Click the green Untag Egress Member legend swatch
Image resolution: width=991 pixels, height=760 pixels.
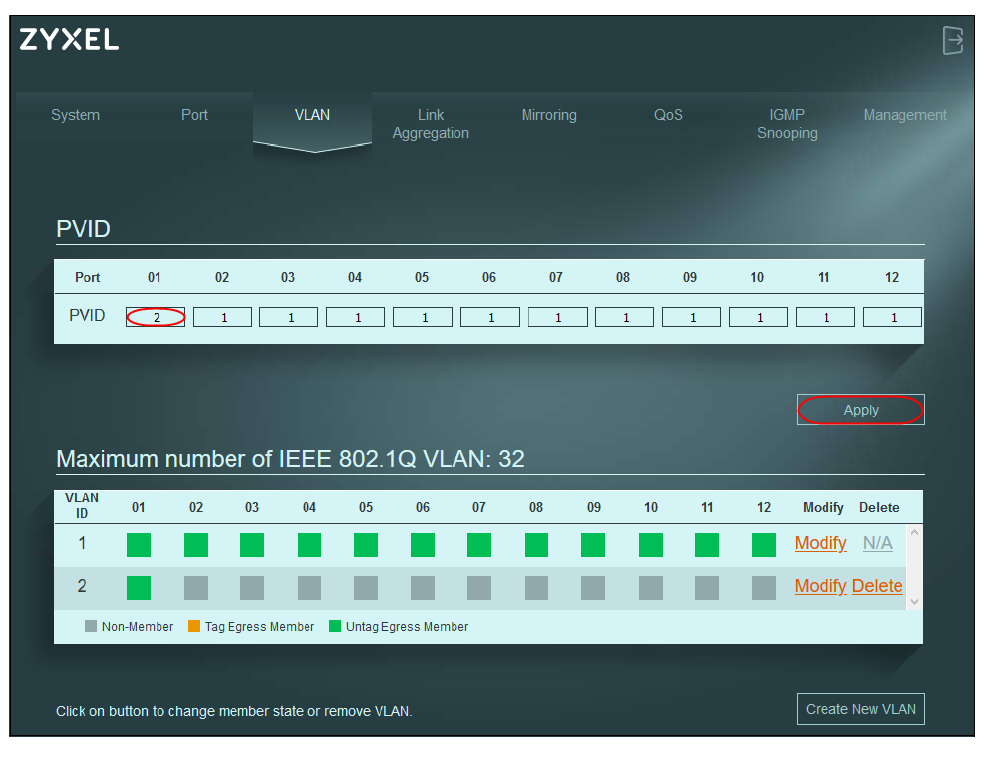tap(335, 626)
